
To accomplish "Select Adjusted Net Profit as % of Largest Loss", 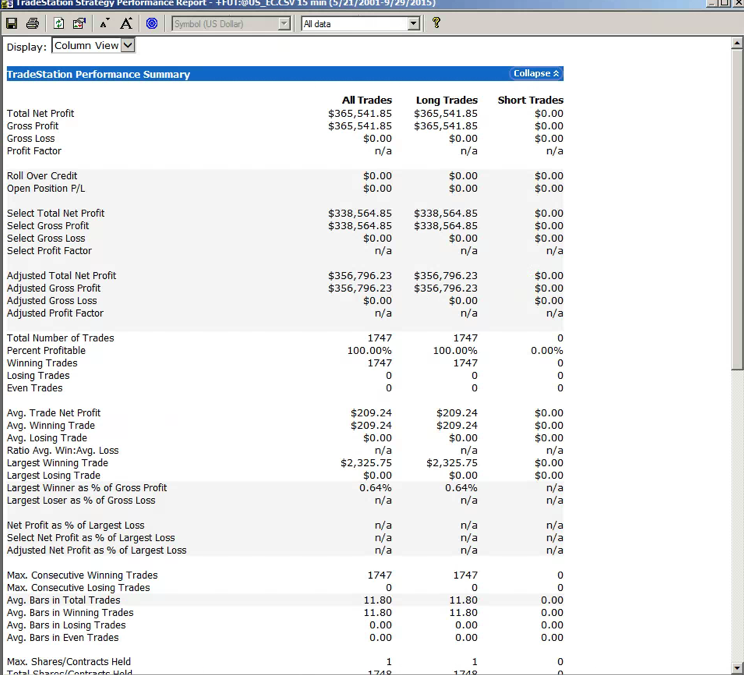I will tap(96, 550).
